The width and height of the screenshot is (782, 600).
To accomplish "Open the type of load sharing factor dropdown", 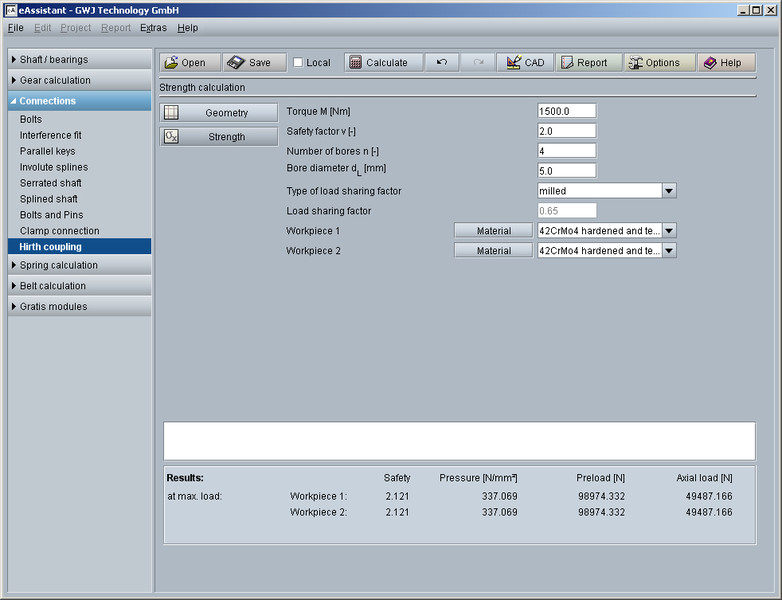I will (669, 191).
